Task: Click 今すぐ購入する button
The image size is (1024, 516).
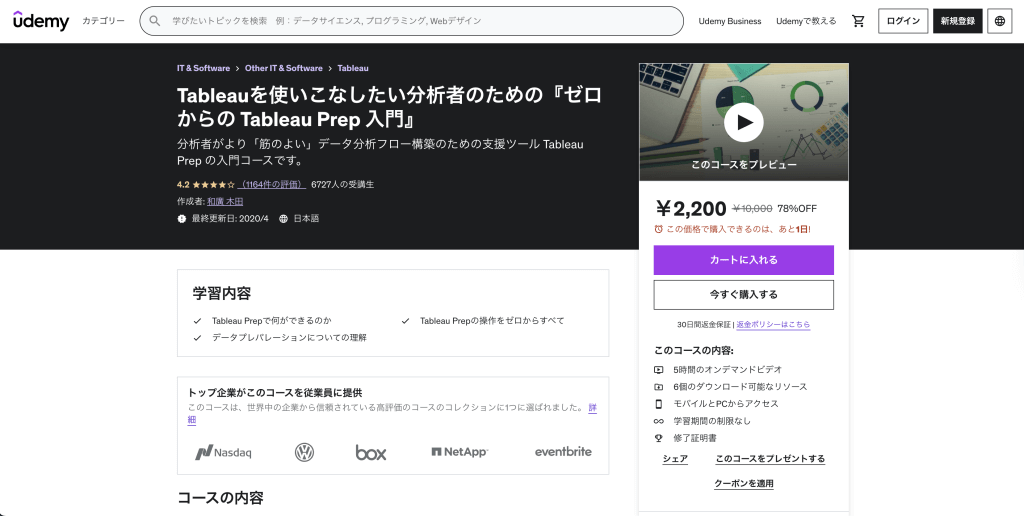Action: click(x=743, y=295)
